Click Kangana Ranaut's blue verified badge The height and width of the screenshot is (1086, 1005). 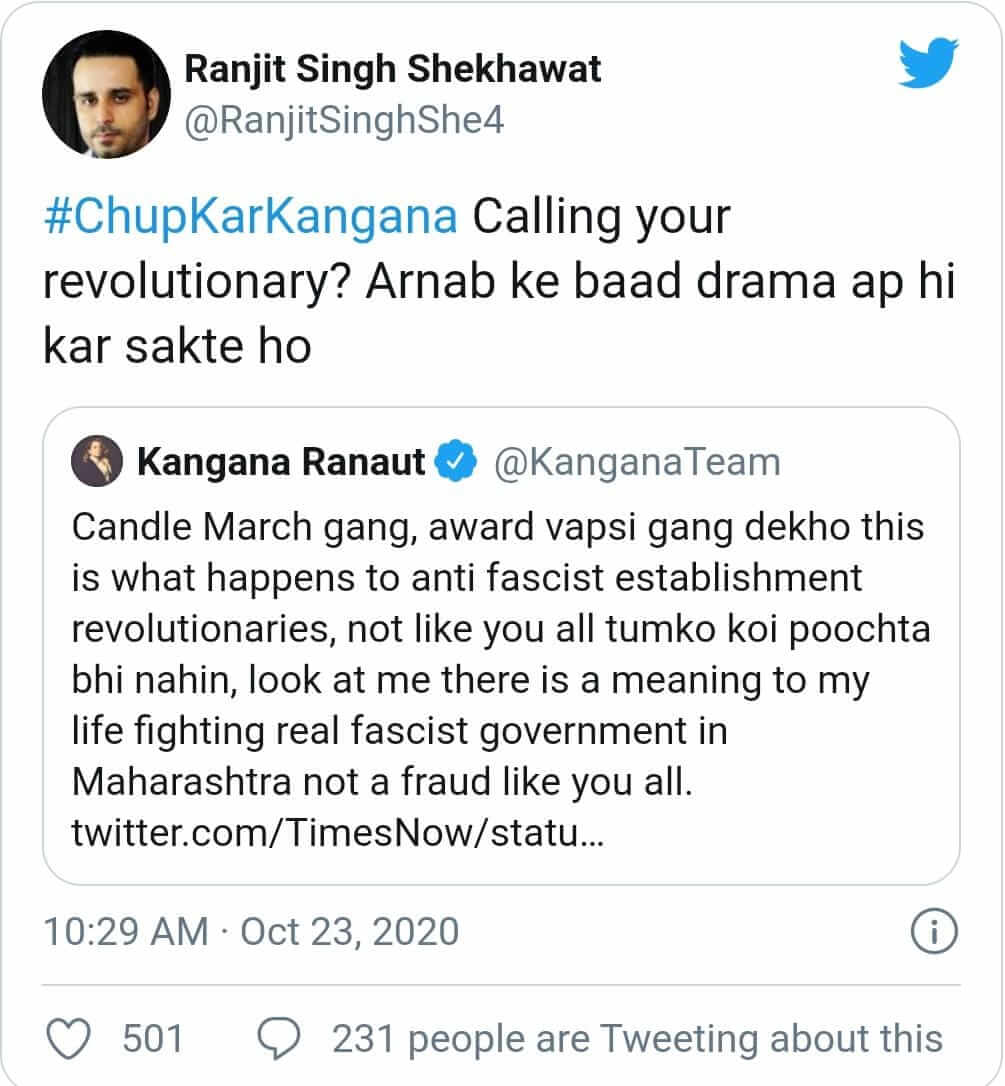(457, 462)
